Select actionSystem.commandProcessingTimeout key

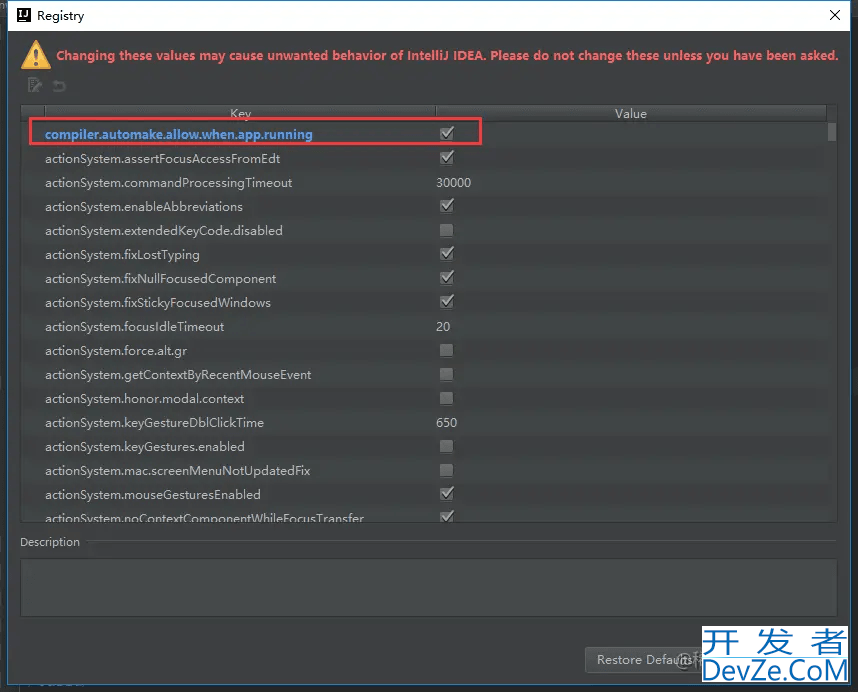[169, 183]
